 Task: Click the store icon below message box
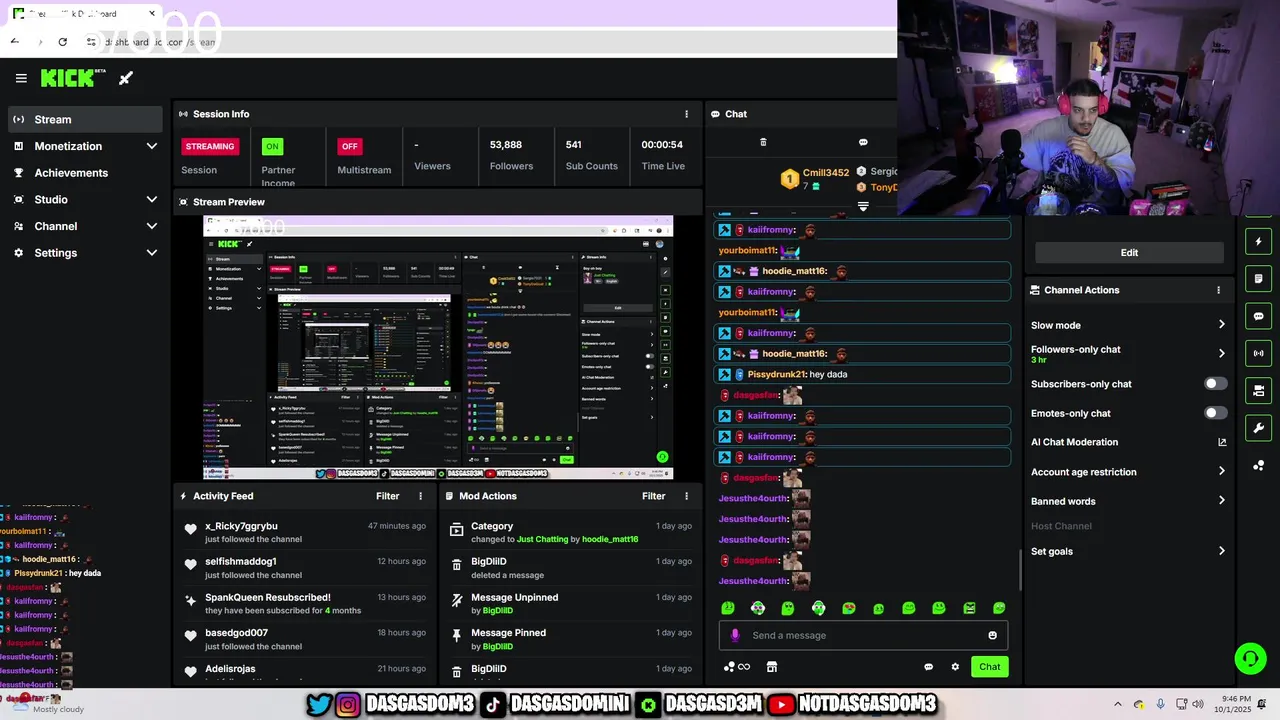pyautogui.click(x=772, y=667)
